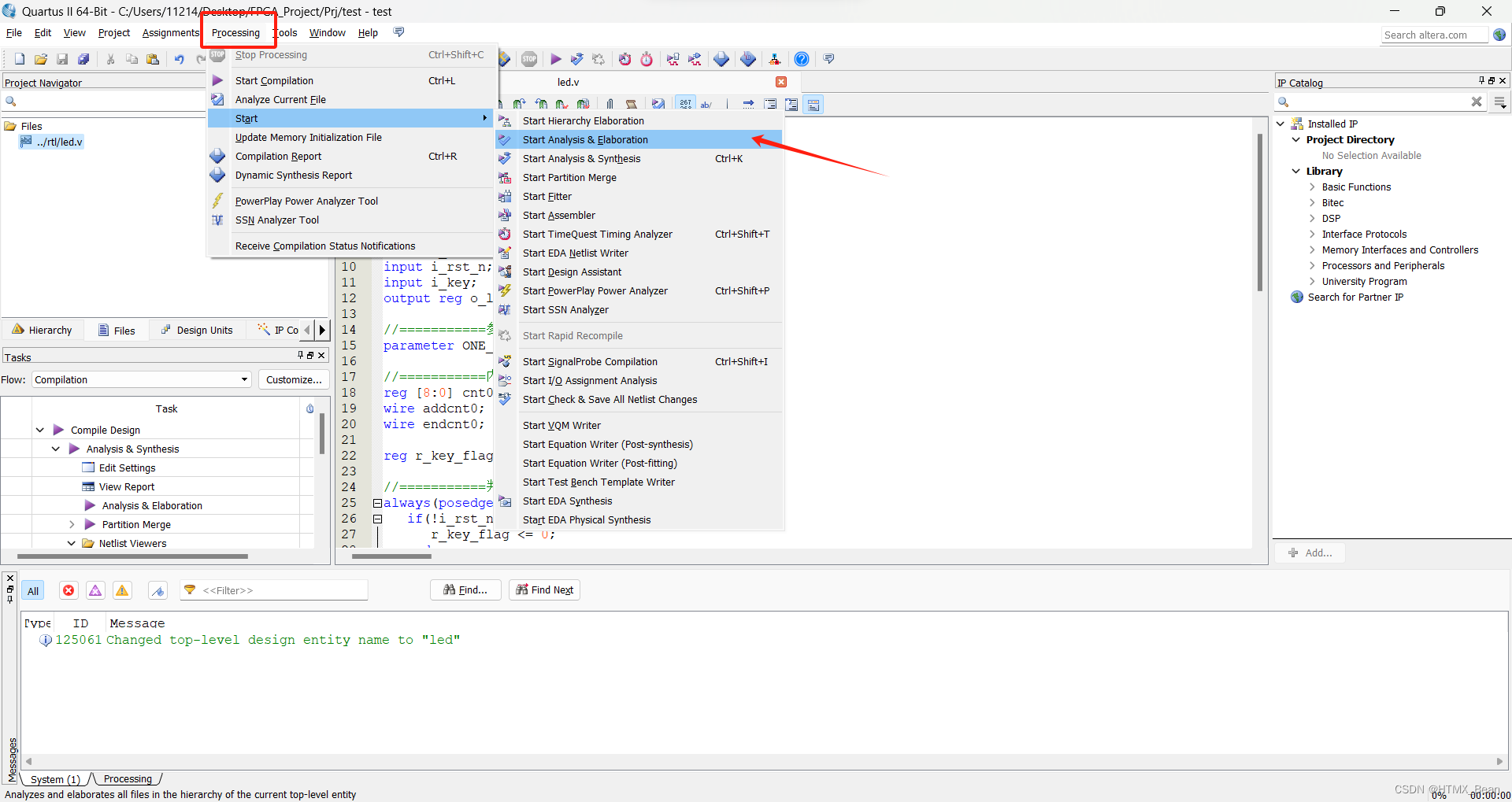Toggle critical warning messages filter icon
This screenshot has width=1512, height=802.
95,590
